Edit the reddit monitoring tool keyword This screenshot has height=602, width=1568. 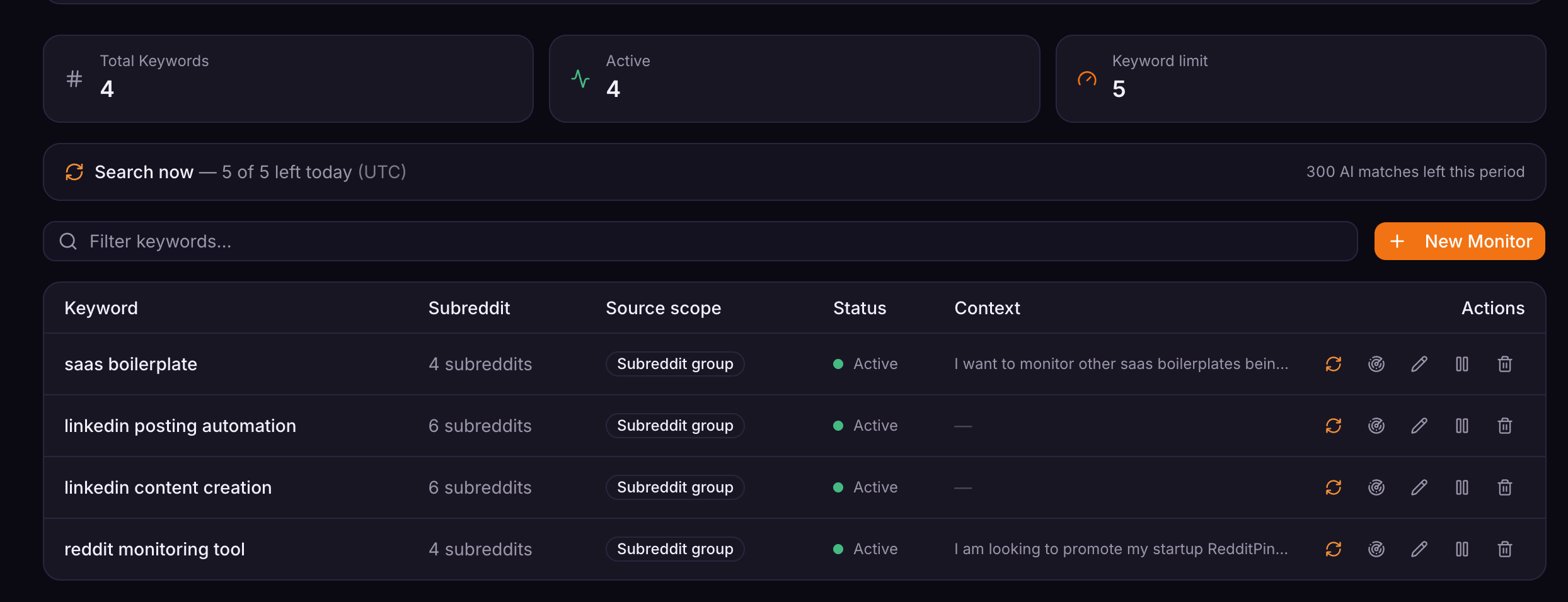click(x=1419, y=549)
